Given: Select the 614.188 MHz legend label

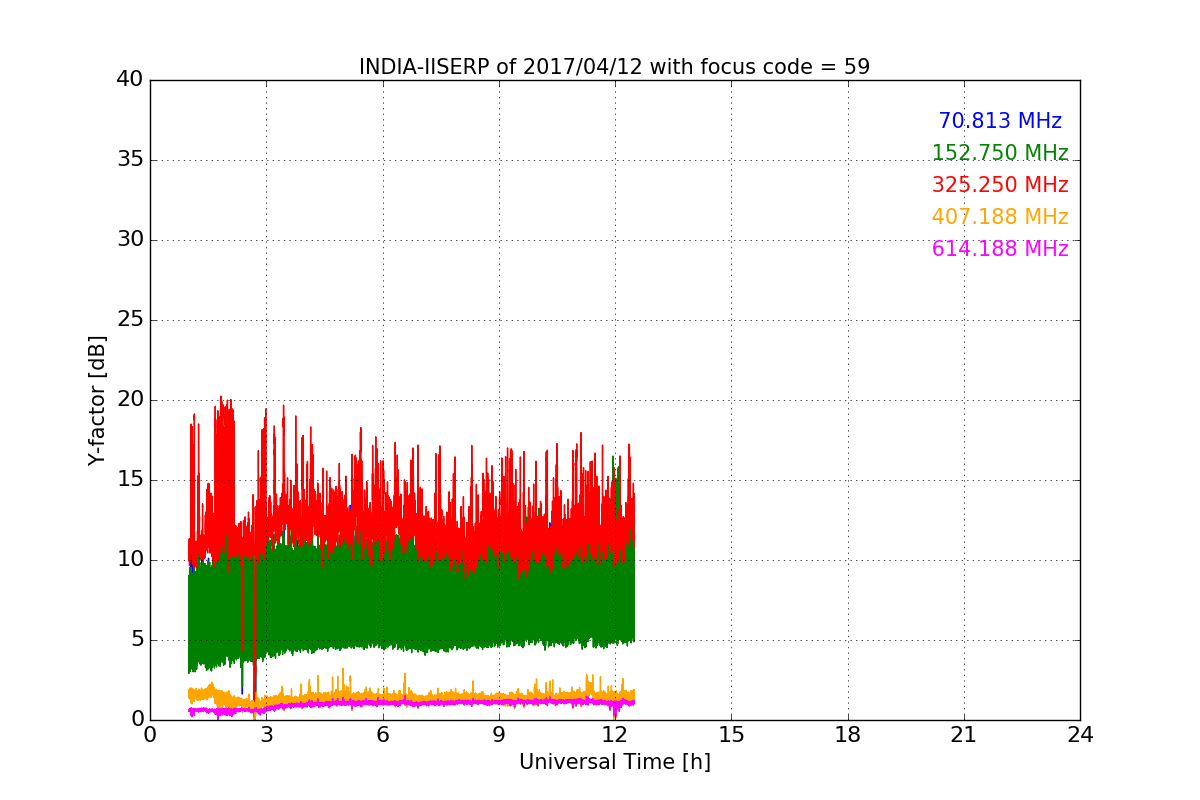Looking at the screenshot, I should [x=1000, y=249].
